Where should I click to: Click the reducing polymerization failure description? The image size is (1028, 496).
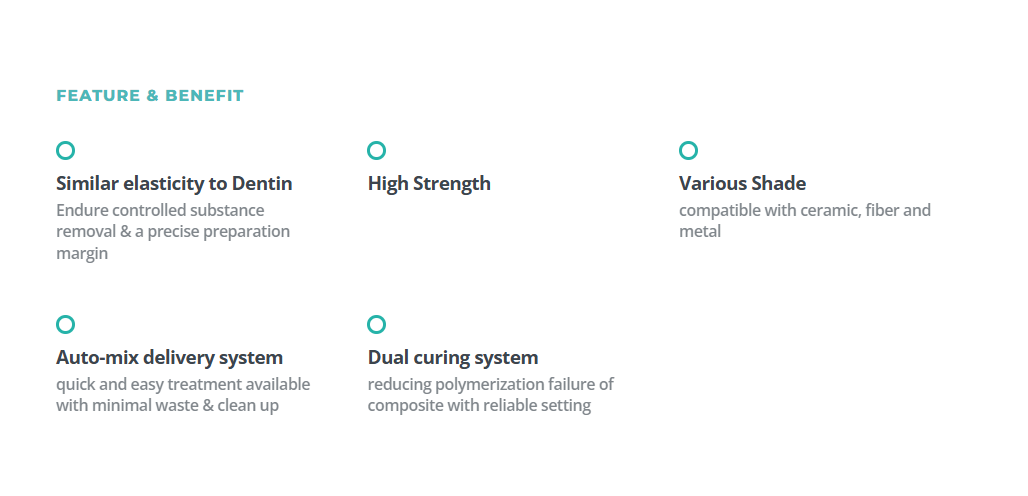(x=490, y=394)
